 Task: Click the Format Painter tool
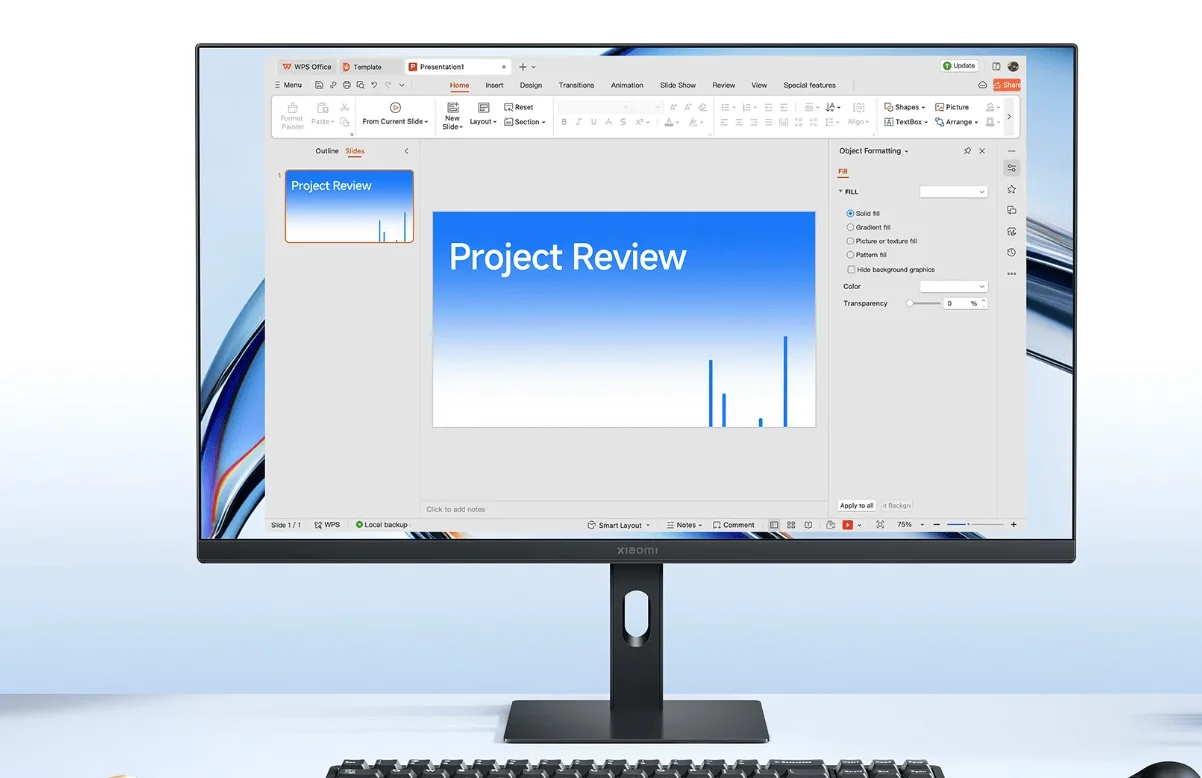tap(292, 116)
